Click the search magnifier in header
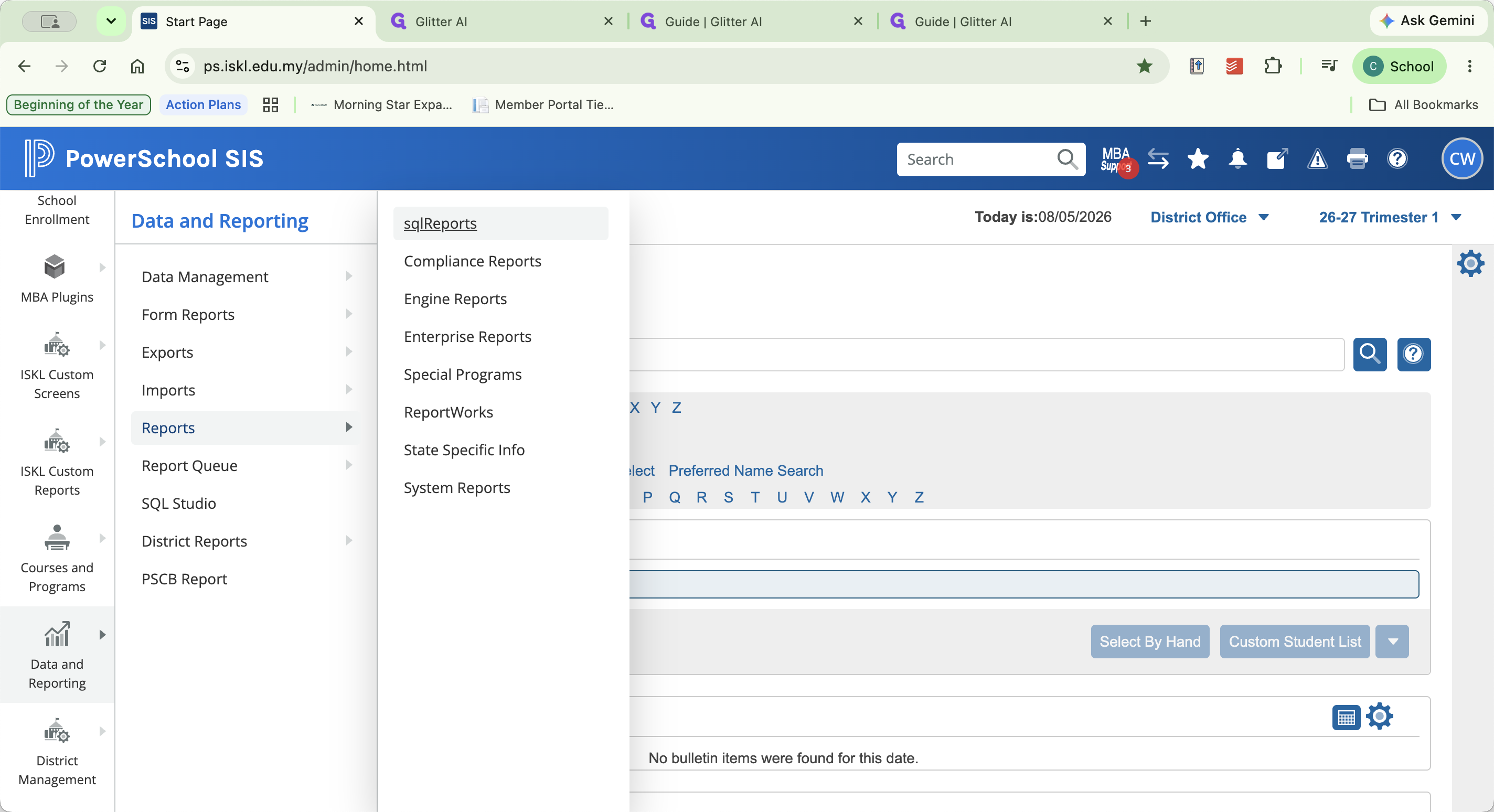Viewport: 1494px width, 812px height. (x=1067, y=159)
